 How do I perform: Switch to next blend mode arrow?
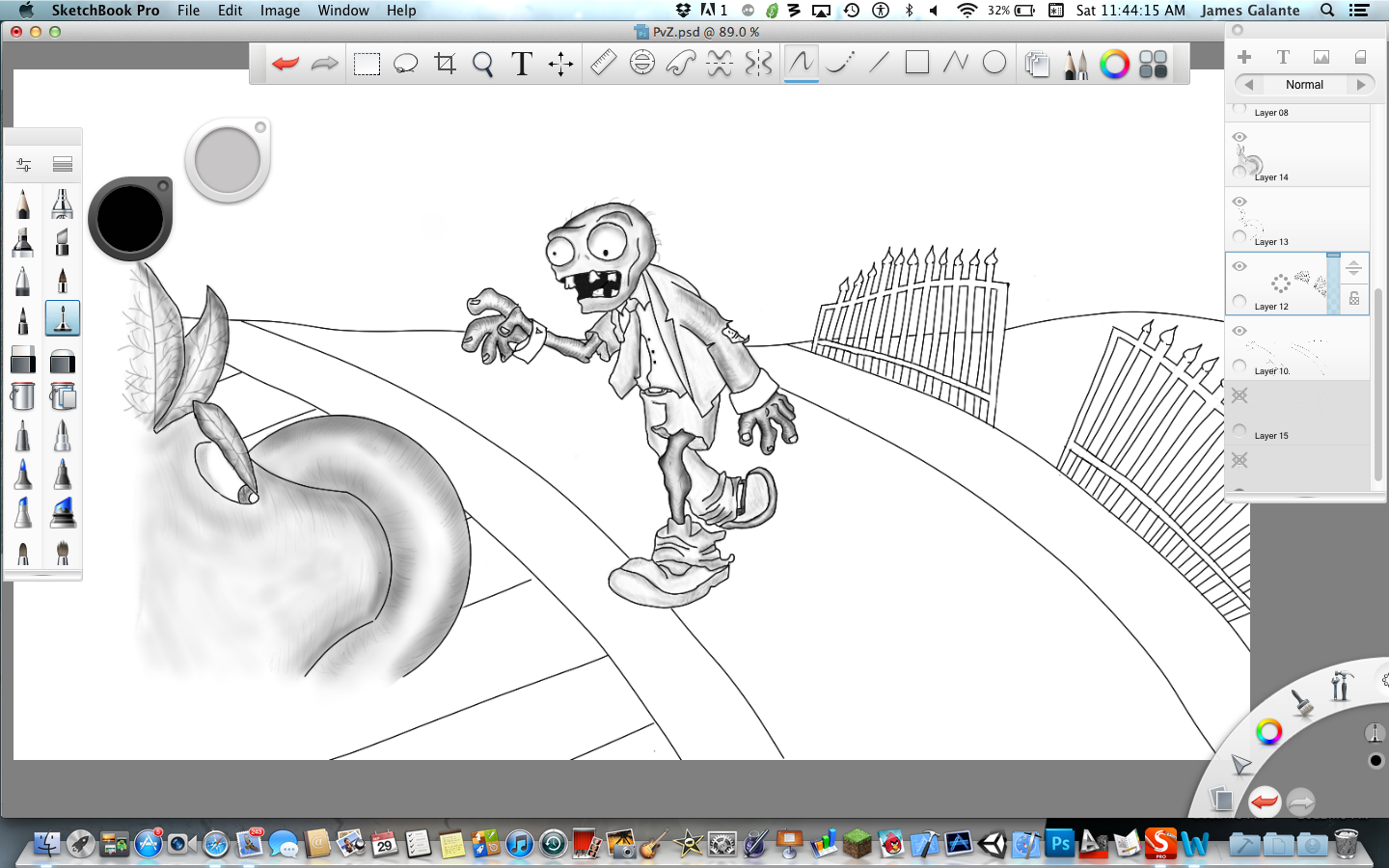[x=1361, y=85]
